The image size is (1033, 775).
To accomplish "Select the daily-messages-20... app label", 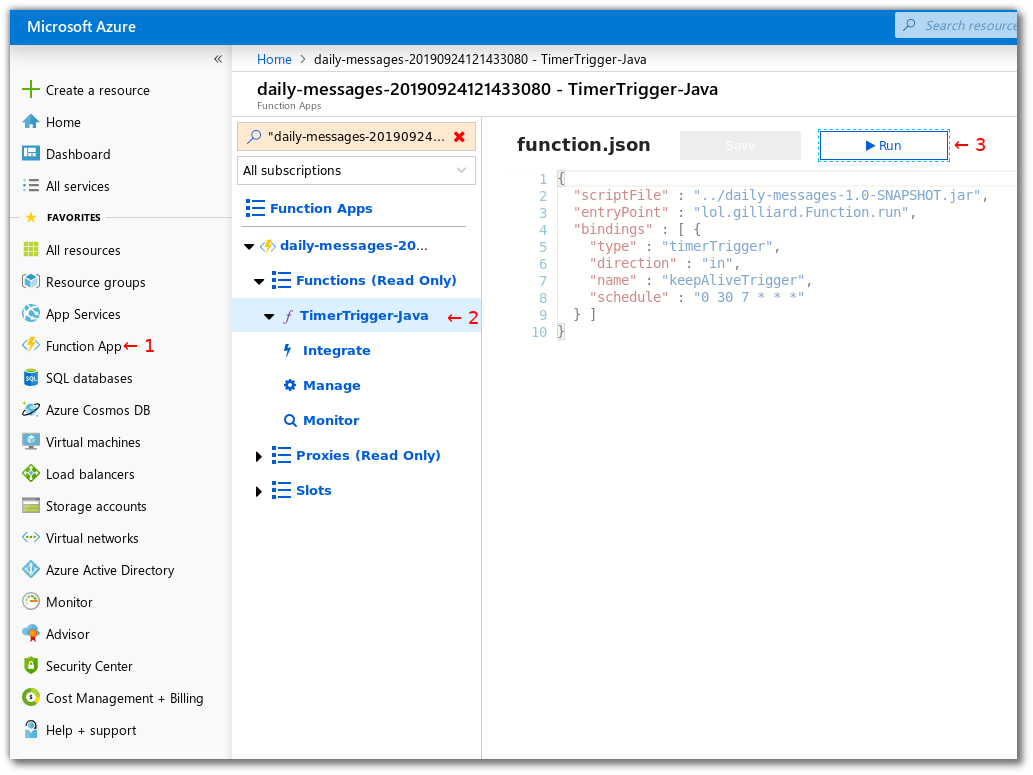I will 354,245.
